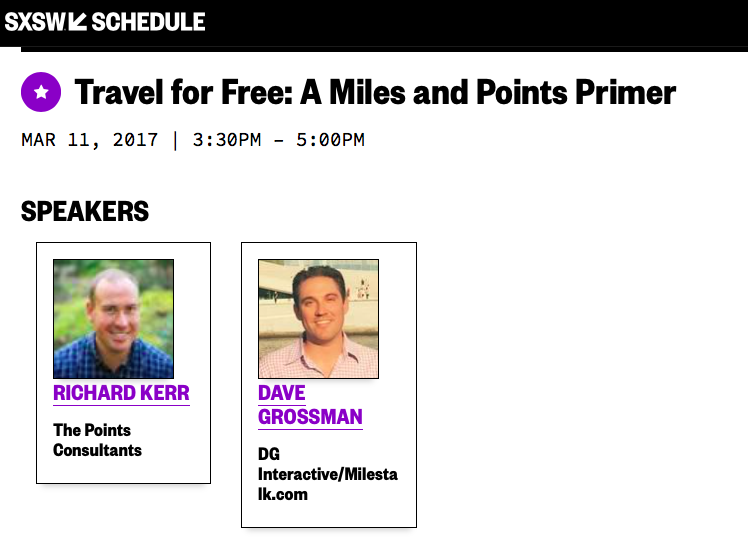This screenshot has height=540, width=748.
Task: Click the word 'Consultants' under Richard Kerr
Action: (97, 450)
